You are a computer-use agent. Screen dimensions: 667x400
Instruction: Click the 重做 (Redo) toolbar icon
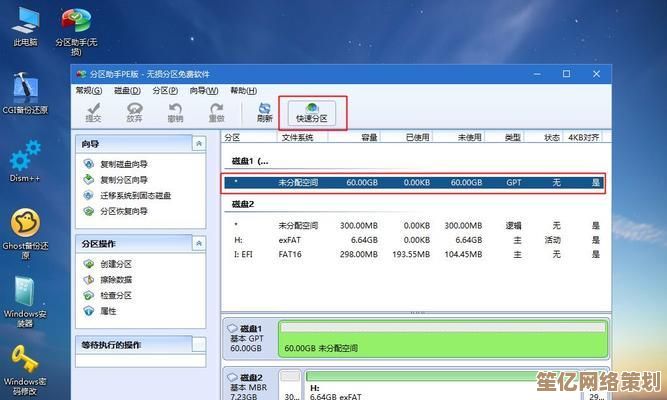pyautogui.click(x=215, y=112)
